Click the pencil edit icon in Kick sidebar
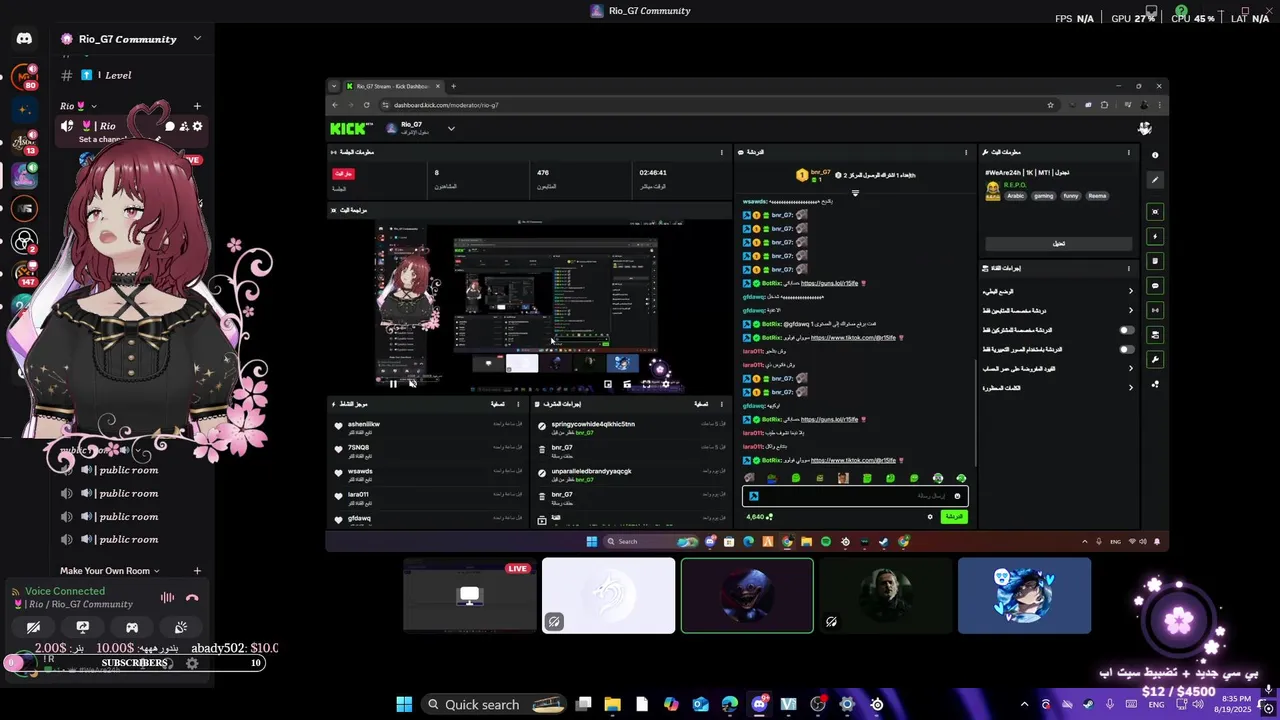 point(1155,181)
